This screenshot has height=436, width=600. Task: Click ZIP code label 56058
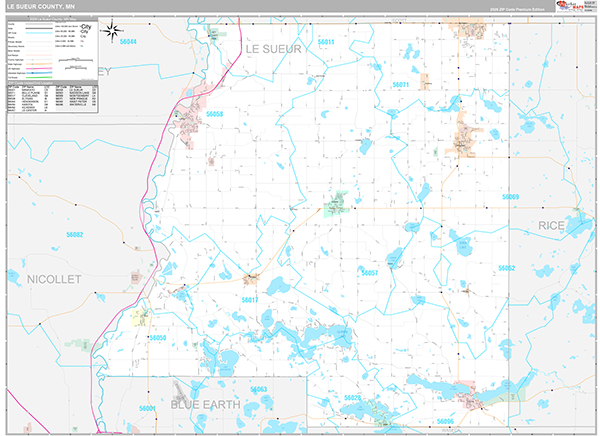[x=214, y=114]
